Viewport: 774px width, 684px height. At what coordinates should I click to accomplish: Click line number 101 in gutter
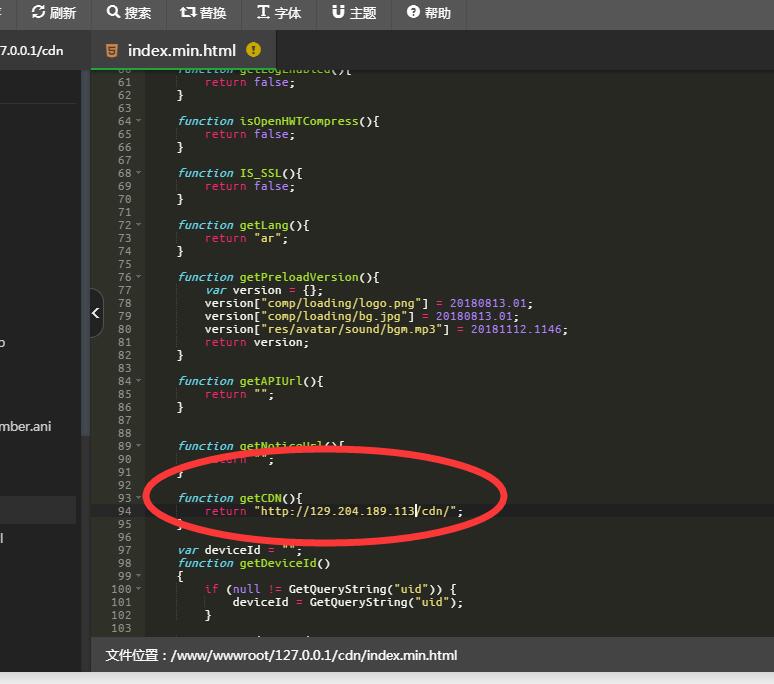point(121,602)
